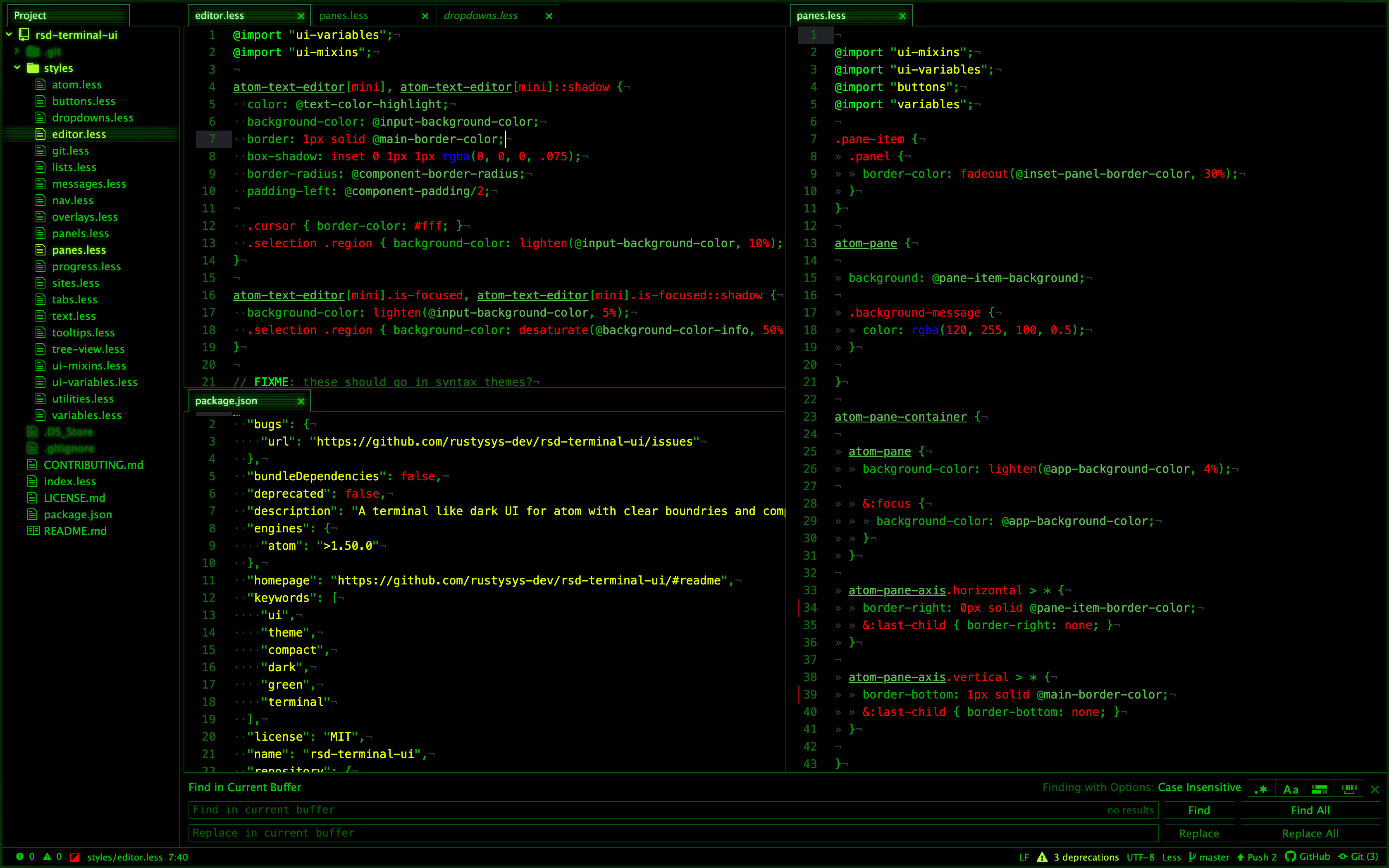Click the git branch icon next to master

click(x=1192, y=857)
